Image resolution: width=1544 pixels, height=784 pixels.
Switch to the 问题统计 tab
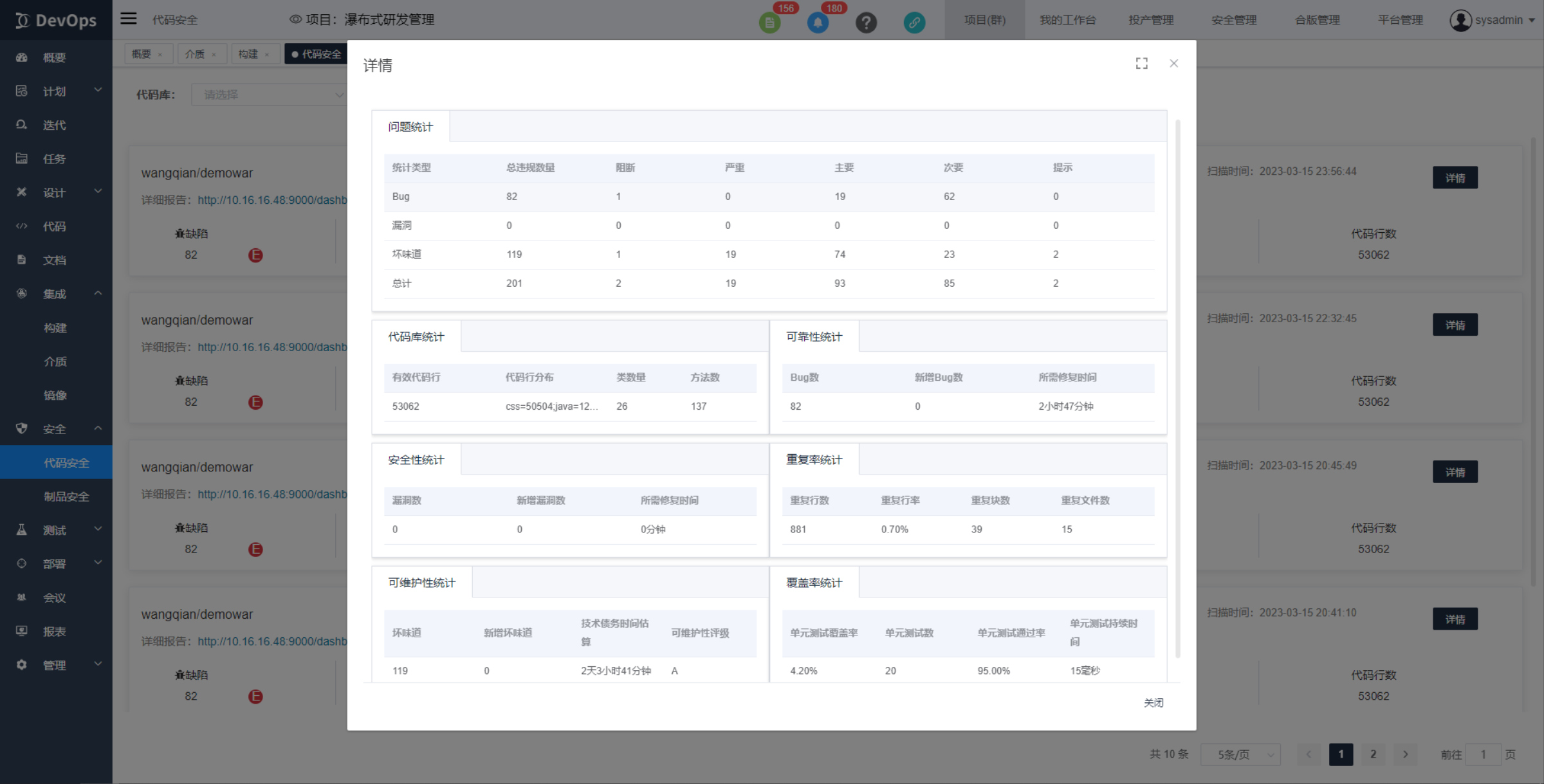pos(410,126)
